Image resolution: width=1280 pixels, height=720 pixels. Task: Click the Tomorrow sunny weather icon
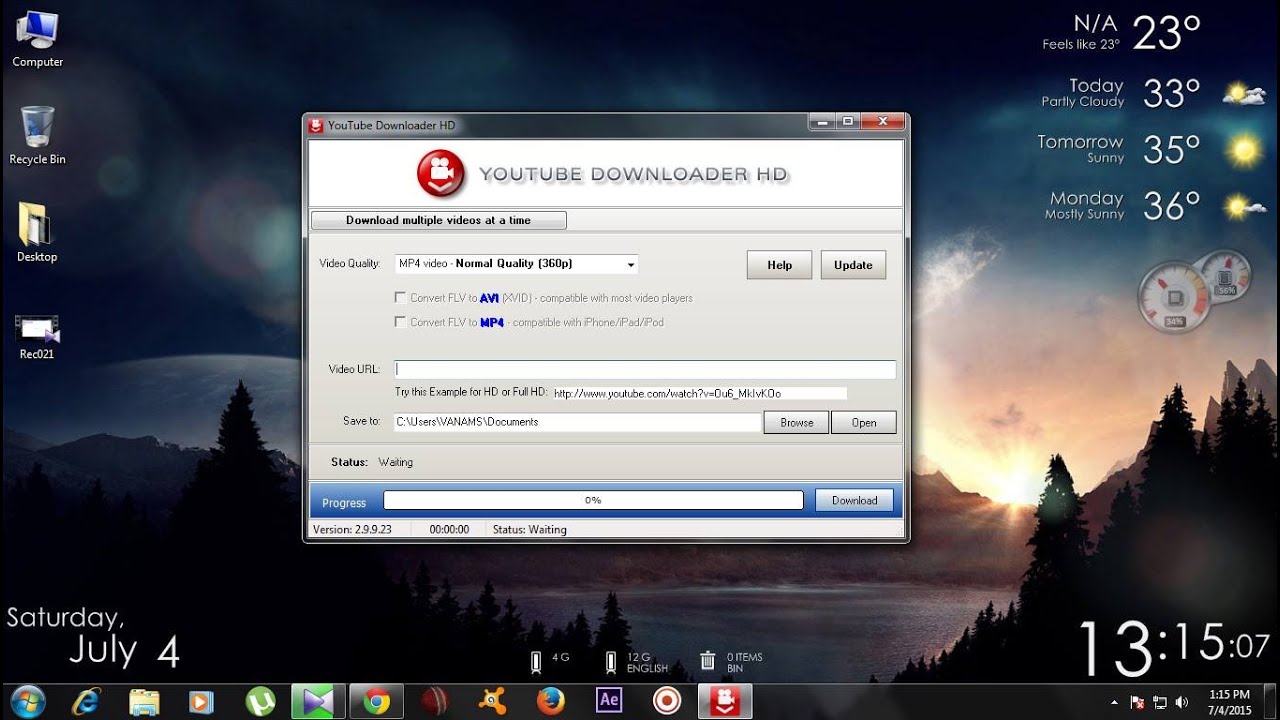tap(1246, 151)
